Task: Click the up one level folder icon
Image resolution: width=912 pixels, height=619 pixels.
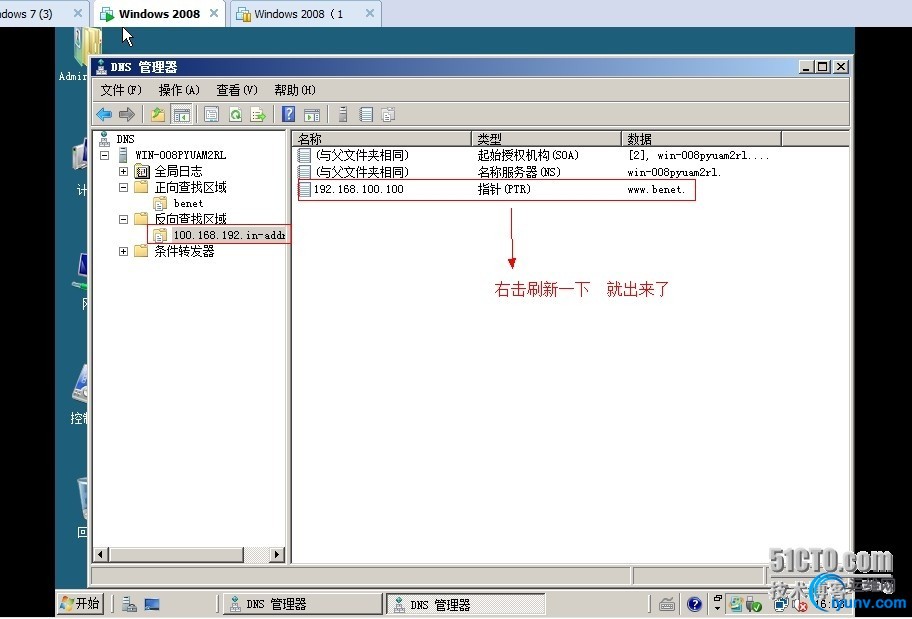Action: pyautogui.click(x=158, y=114)
